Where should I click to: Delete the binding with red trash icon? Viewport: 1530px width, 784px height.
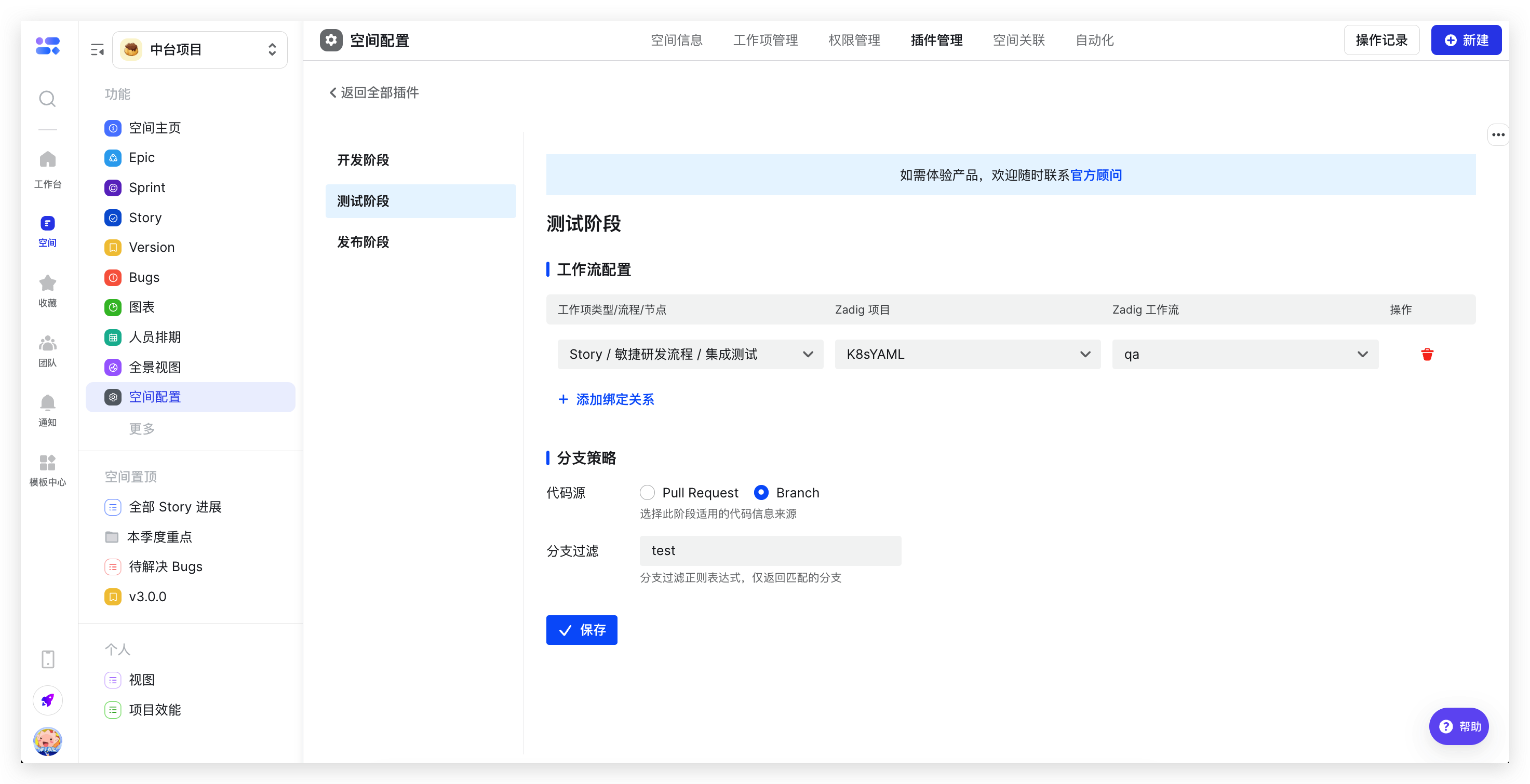pos(1427,355)
